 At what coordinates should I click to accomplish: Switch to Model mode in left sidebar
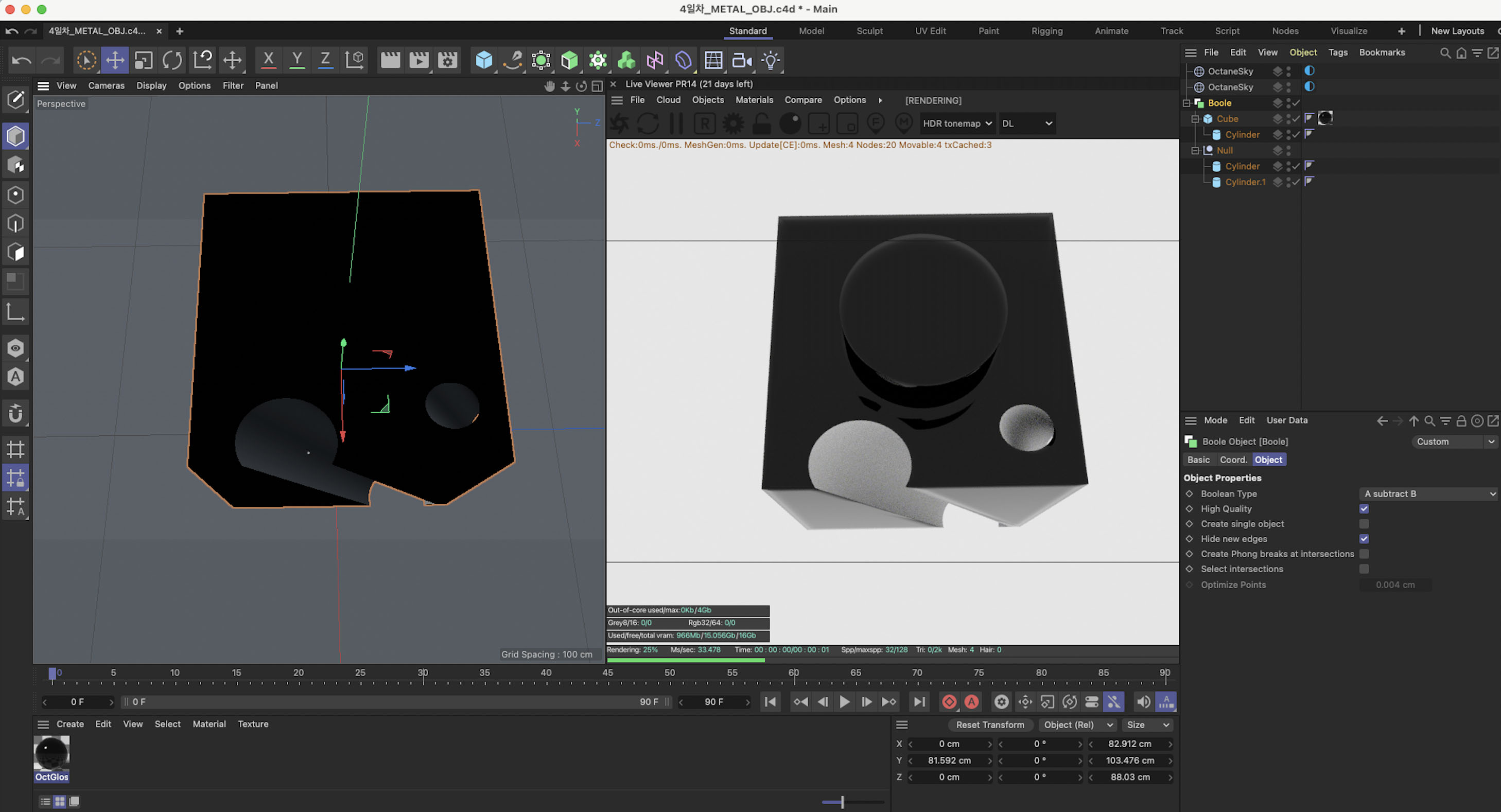pos(16,136)
